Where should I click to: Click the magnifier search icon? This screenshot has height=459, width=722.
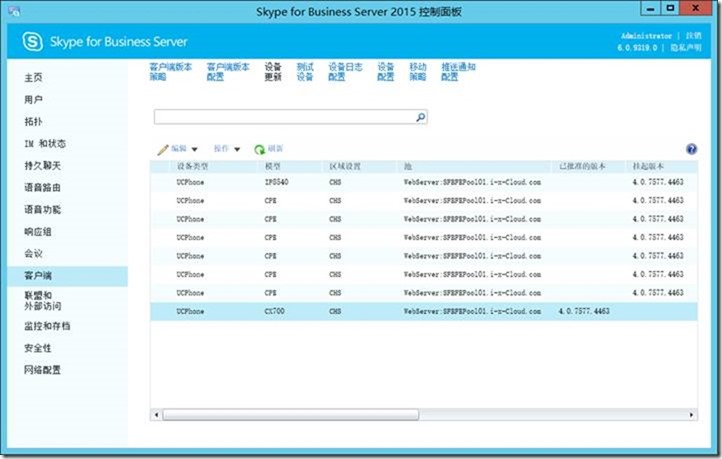tap(420, 117)
